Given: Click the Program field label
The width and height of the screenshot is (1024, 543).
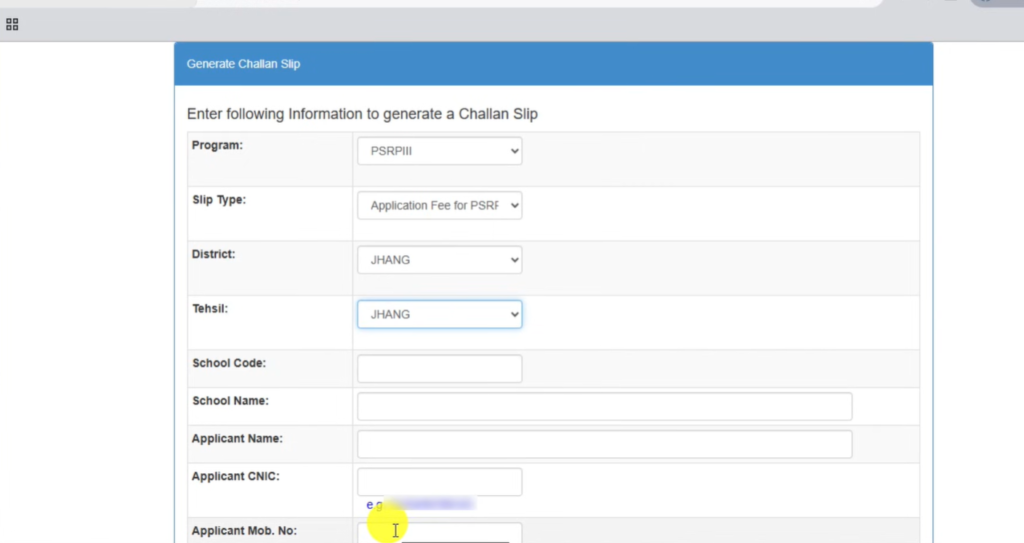Looking at the screenshot, I should (218, 145).
